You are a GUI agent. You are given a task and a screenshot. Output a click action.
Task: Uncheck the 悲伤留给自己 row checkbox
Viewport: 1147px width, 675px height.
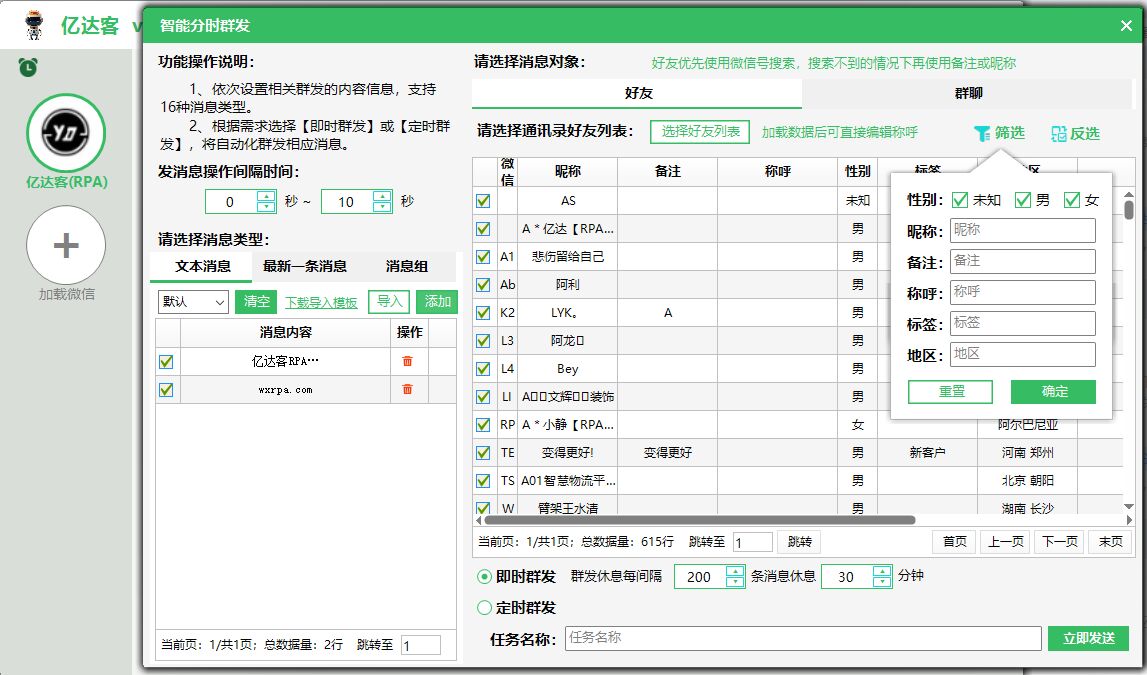[x=483, y=257]
